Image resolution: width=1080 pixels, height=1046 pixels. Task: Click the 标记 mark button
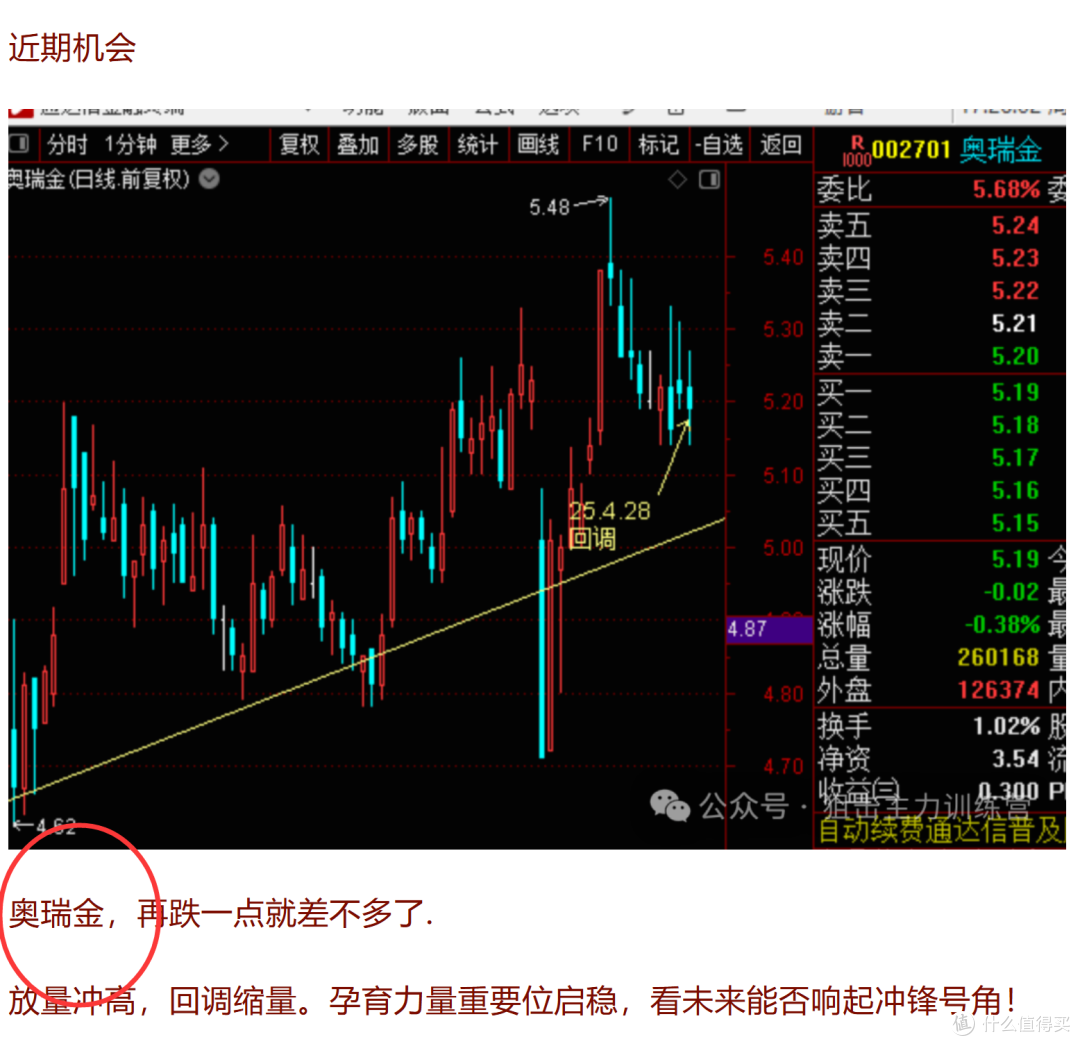click(x=658, y=145)
